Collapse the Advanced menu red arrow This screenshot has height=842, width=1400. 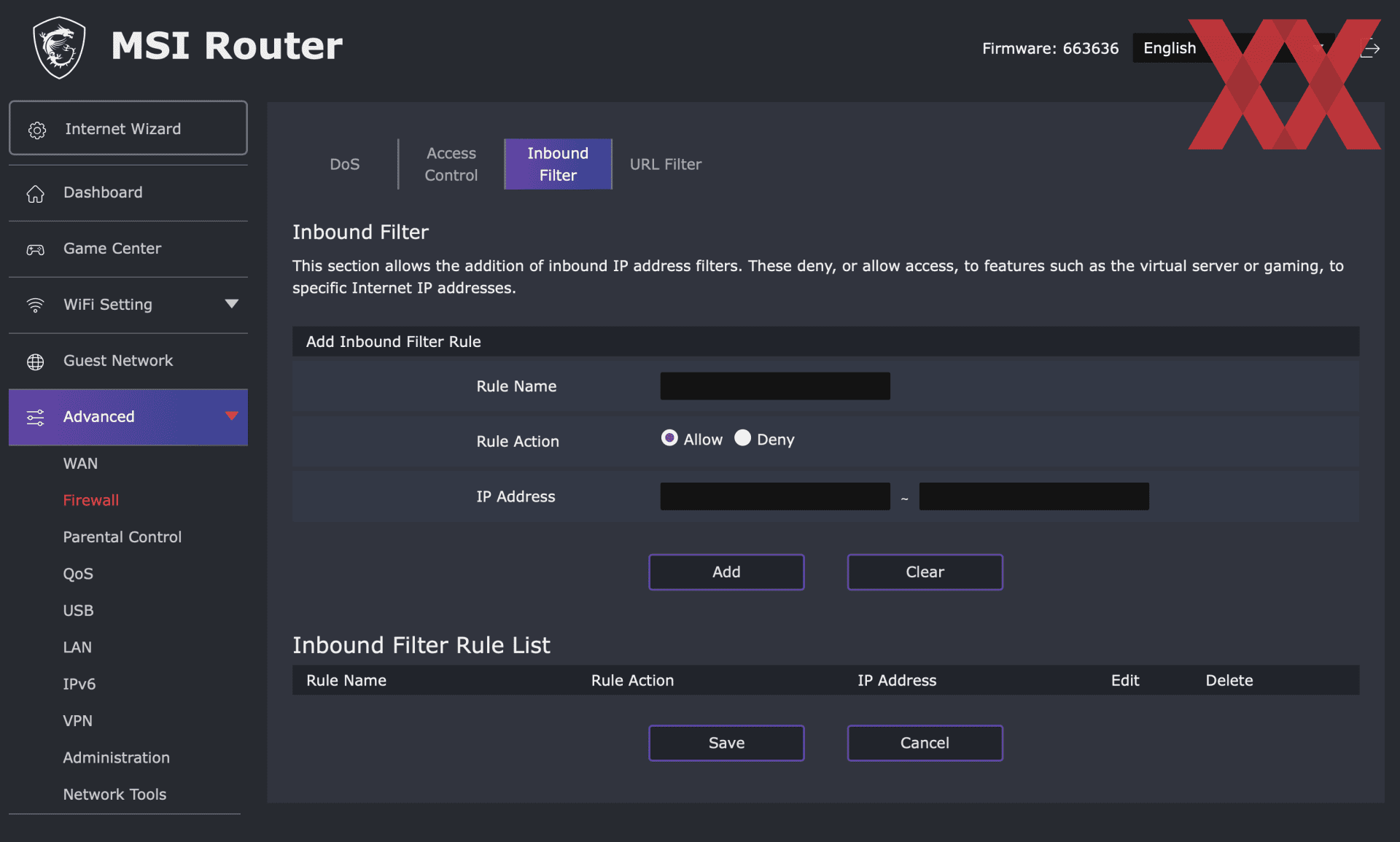pyautogui.click(x=232, y=416)
